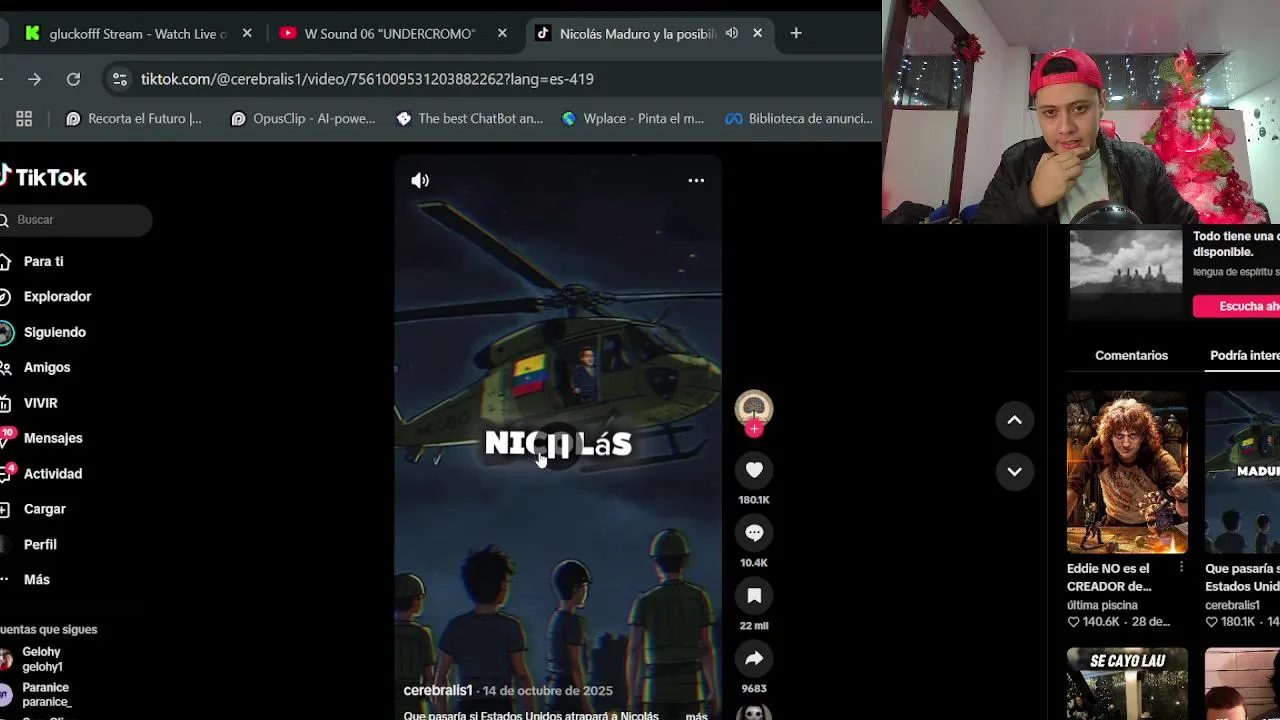The height and width of the screenshot is (720, 1280).
Task: Expand the video description with más
Action: [x=696, y=715]
